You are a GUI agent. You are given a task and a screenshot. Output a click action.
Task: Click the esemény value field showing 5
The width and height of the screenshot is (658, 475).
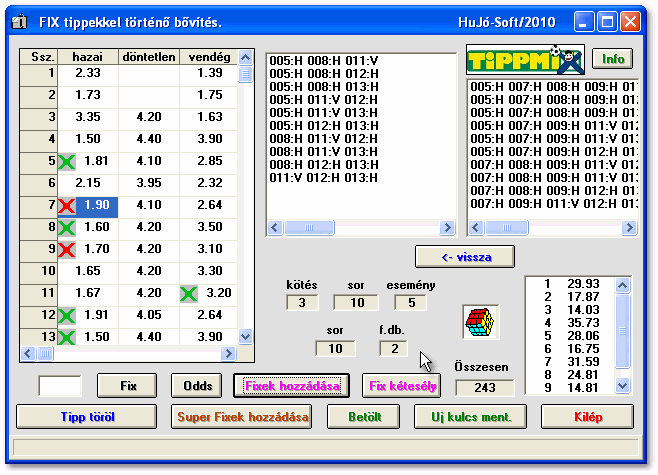tap(410, 303)
